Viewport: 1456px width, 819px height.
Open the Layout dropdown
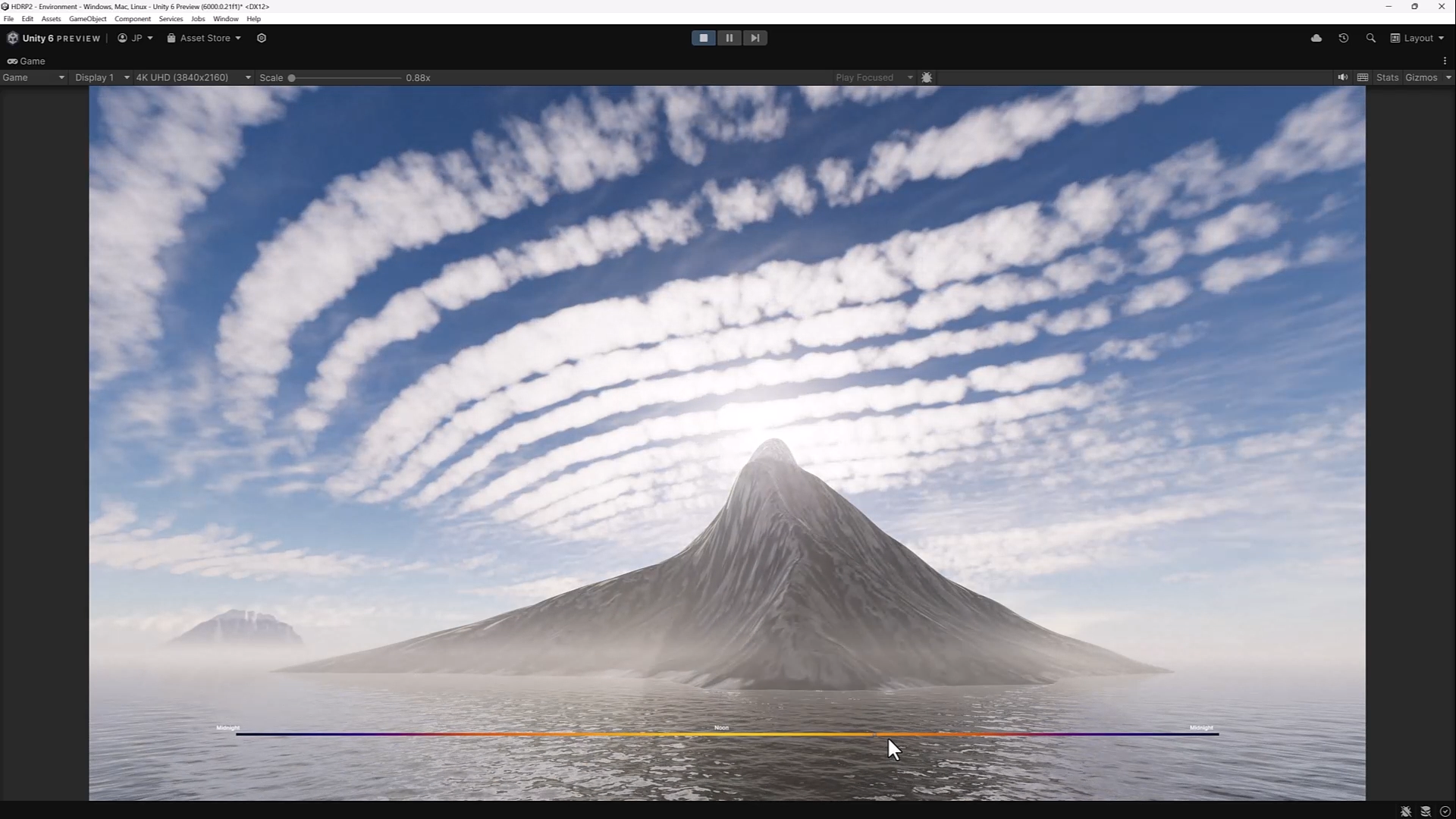pyautogui.click(x=1417, y=38)
